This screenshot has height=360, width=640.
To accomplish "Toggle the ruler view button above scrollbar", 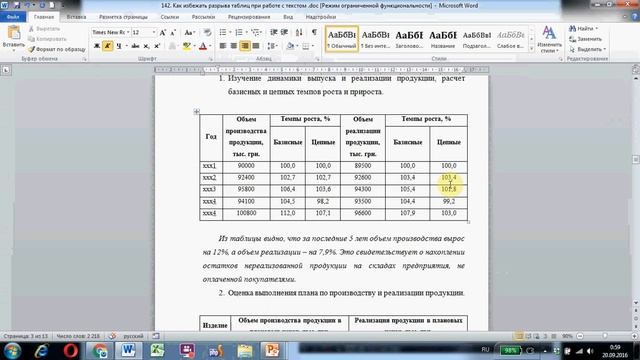I will (636, 70).
